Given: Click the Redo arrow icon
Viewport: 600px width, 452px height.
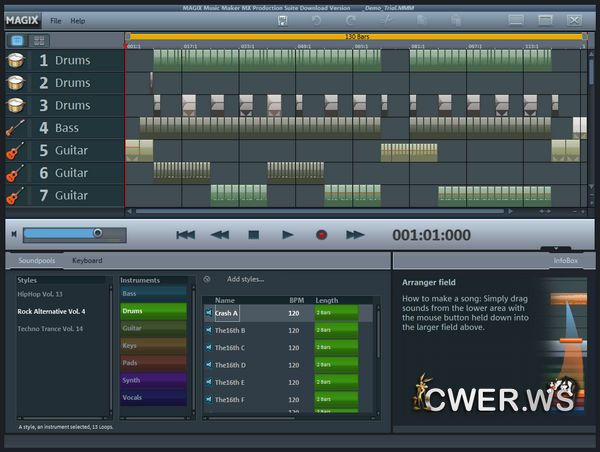Looking at the screenshot, I should [350, 20].
